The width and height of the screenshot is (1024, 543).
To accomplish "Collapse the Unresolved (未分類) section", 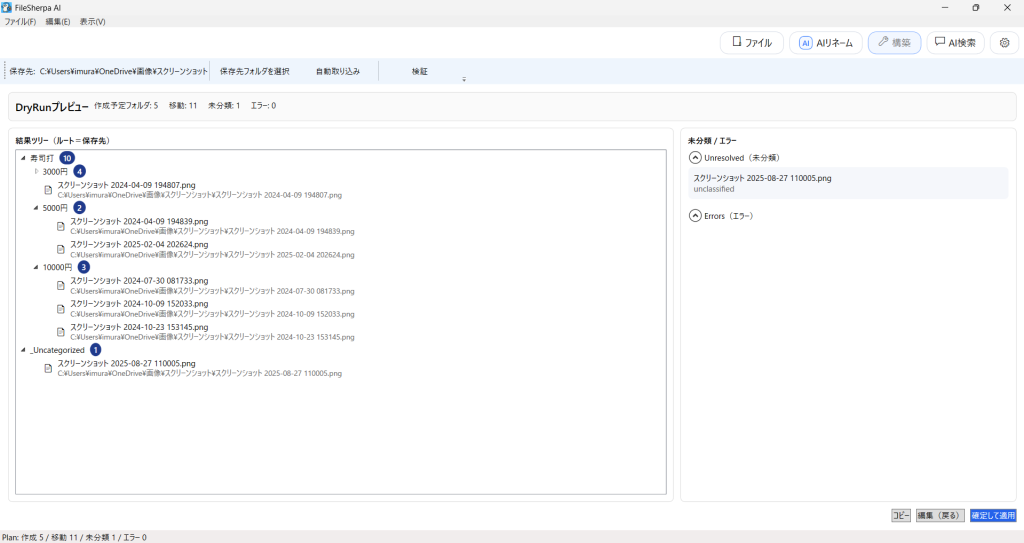I will [695, 157].
